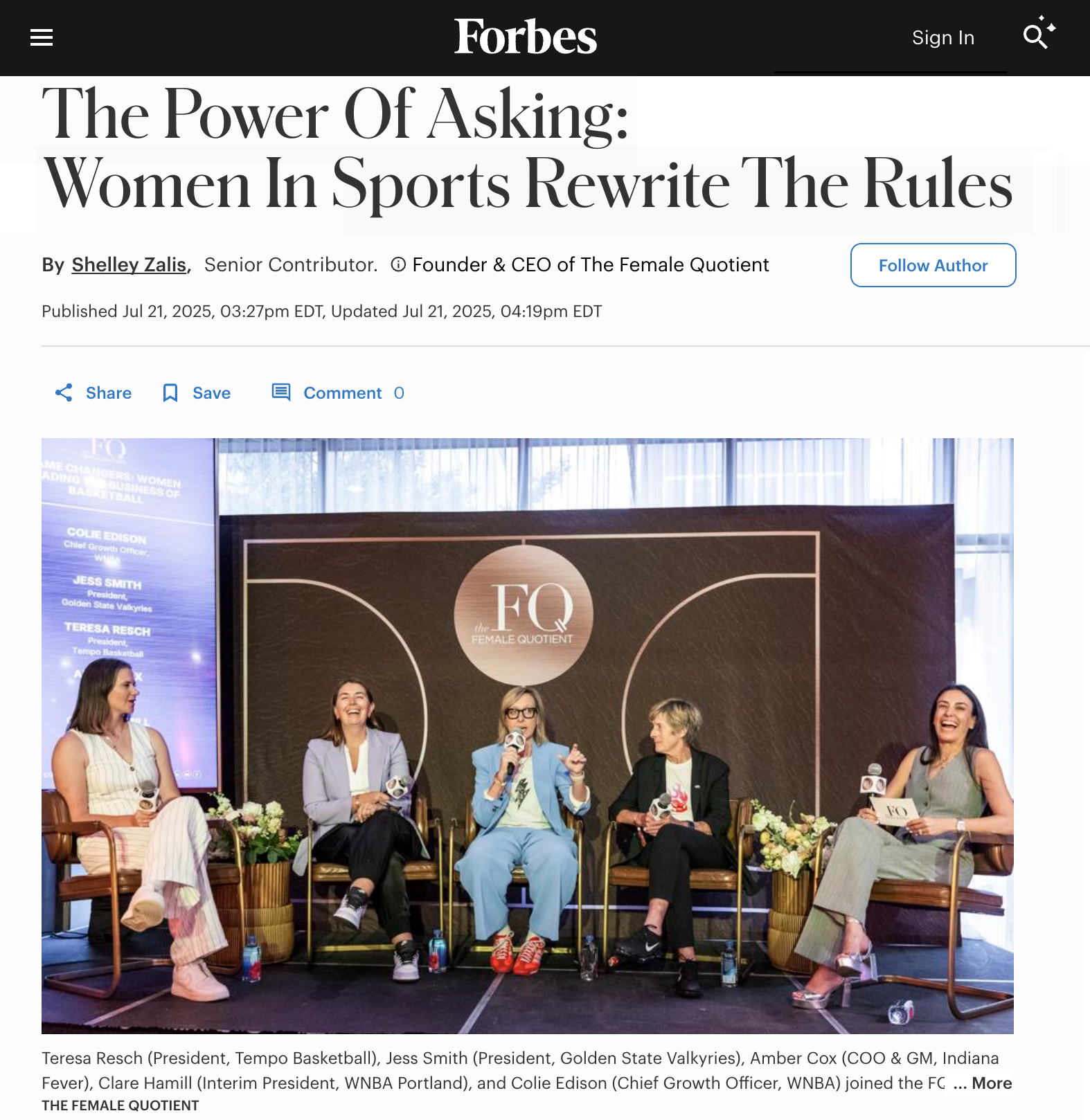This screenshot has width=1090, height=1120.
Task: Click the info icon beside author bio
Action: click(x=398, y=264)
